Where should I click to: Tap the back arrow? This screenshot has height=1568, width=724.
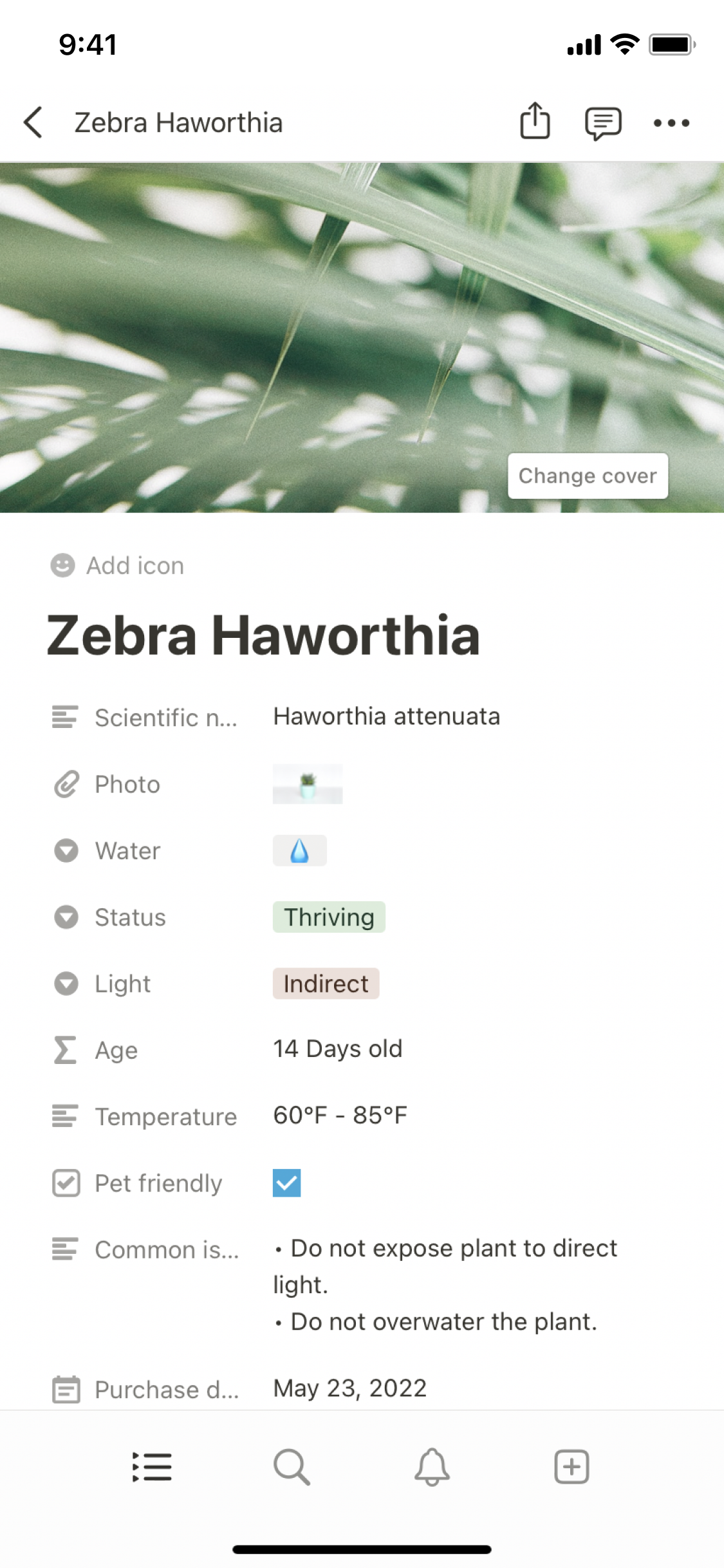(33, 122)
